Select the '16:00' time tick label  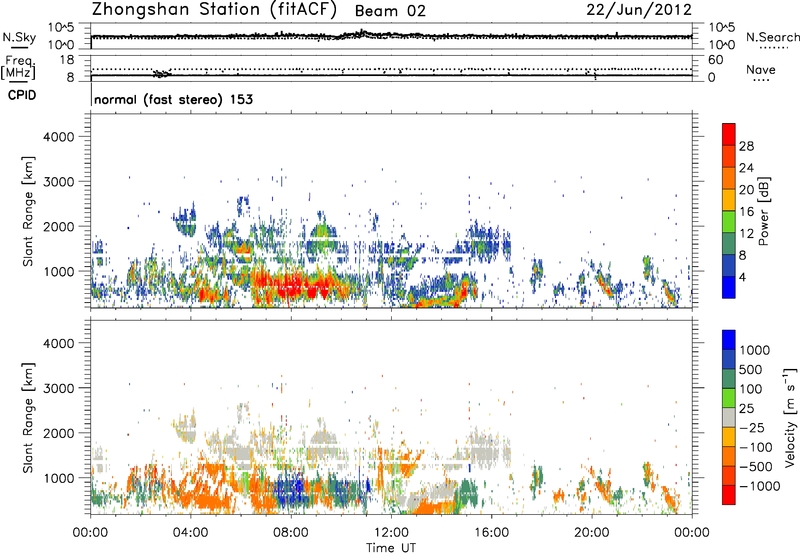pos(491,533)
